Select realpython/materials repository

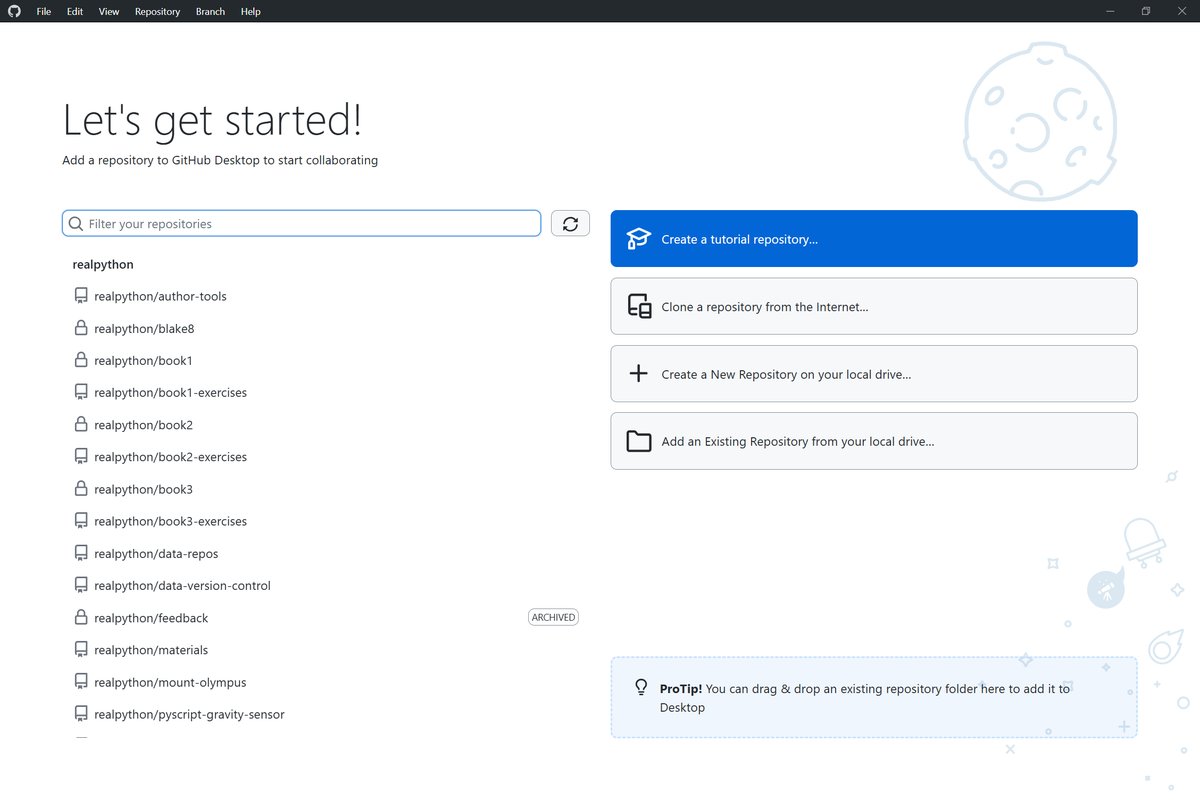pyautogui.click(x=326, y=650)
